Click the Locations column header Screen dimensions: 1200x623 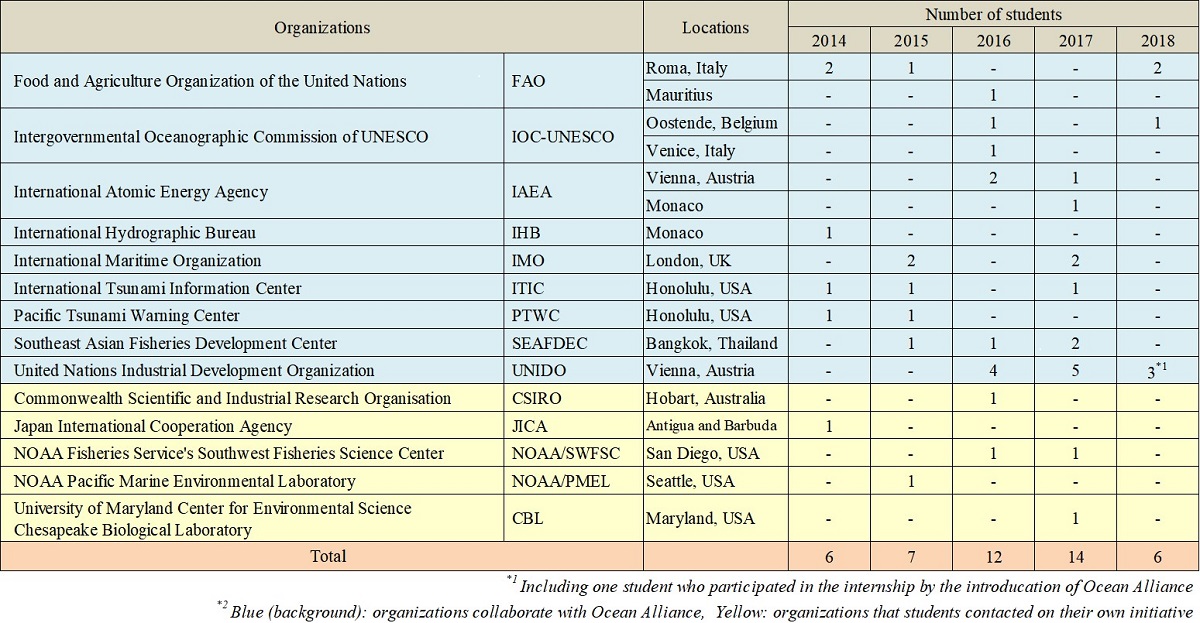click(x=715, y=27)
